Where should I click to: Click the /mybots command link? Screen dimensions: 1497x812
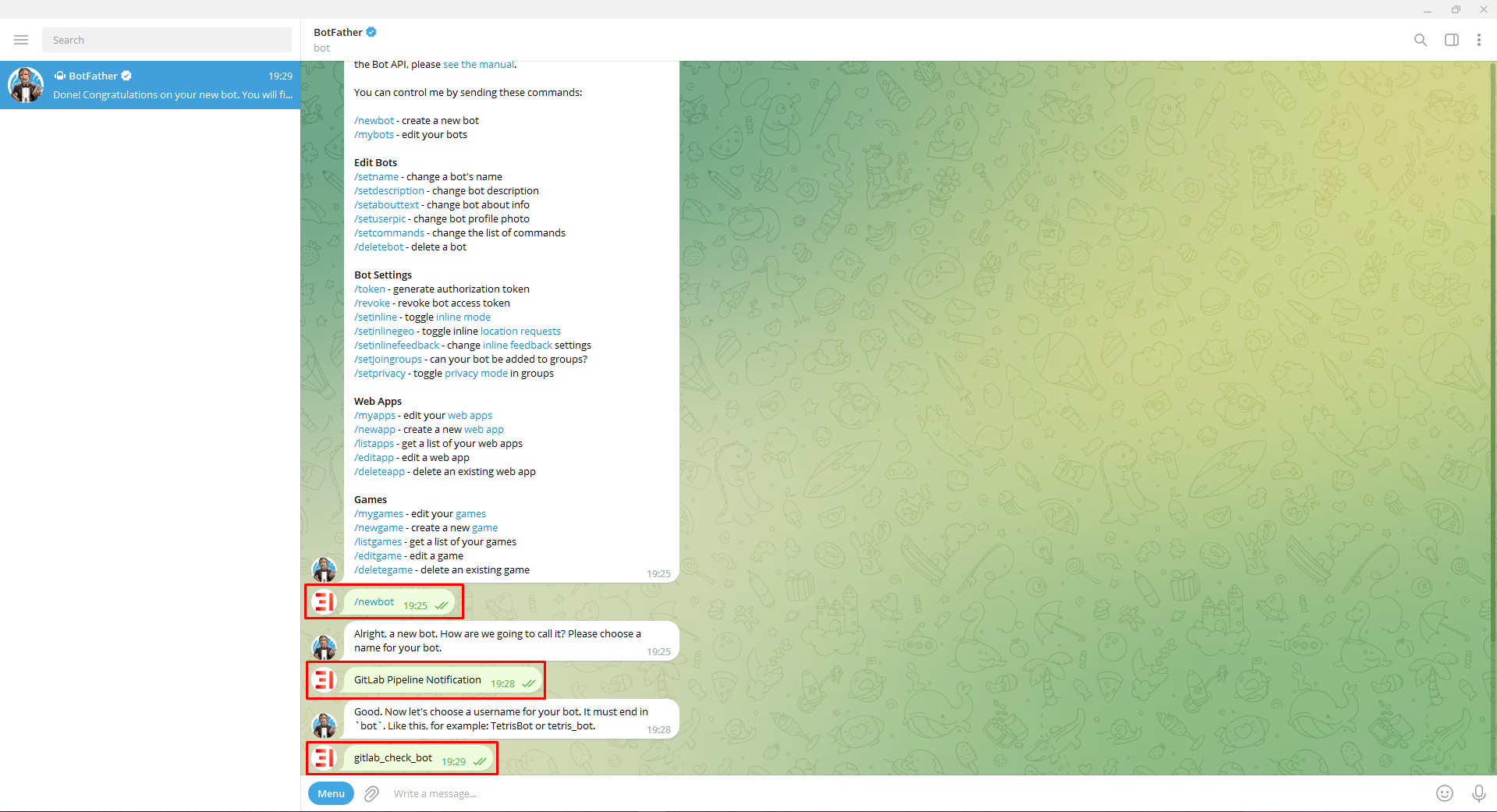pyautogui.click(x=374, y=134)
